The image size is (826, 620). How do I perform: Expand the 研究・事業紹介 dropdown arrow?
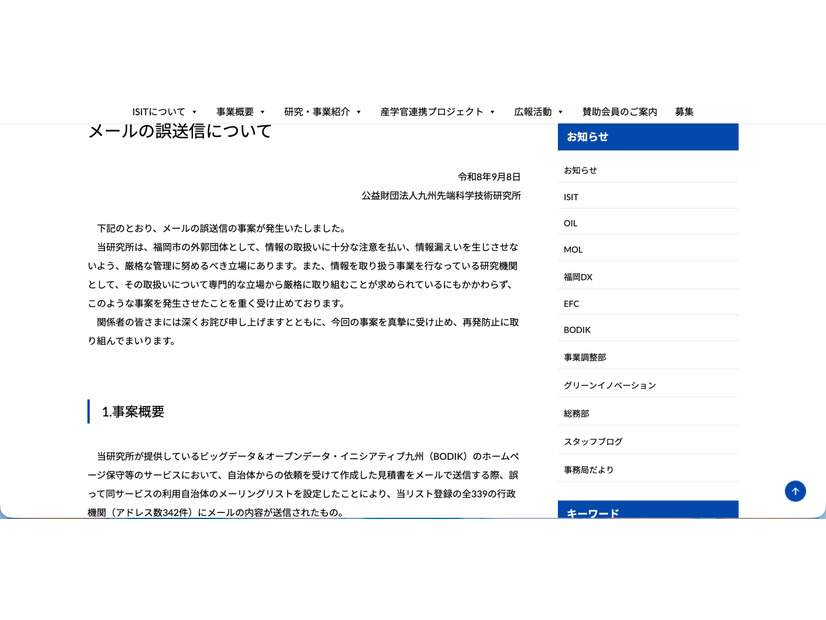(359, 112)
